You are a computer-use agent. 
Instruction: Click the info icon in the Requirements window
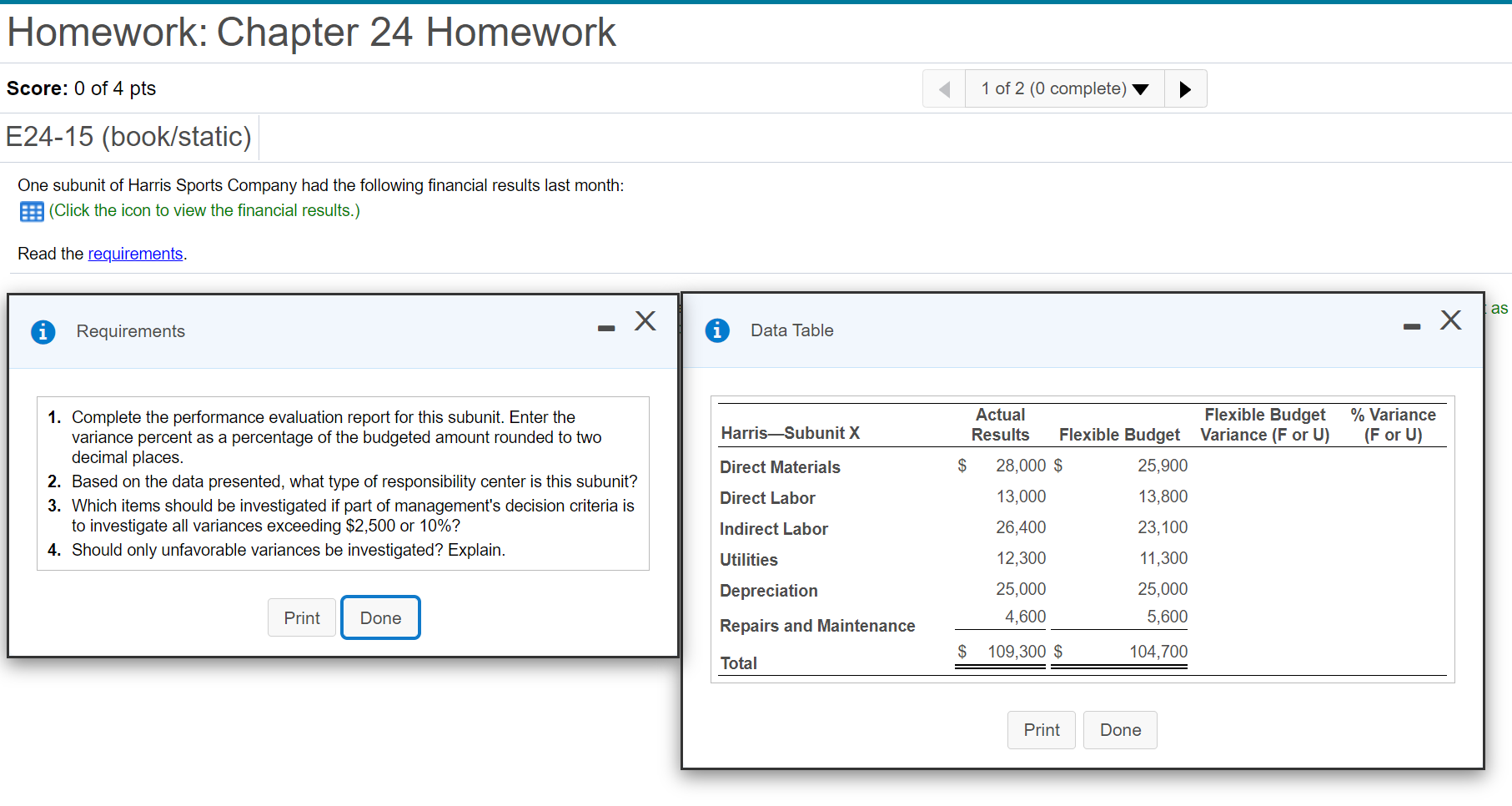(43, 331)
